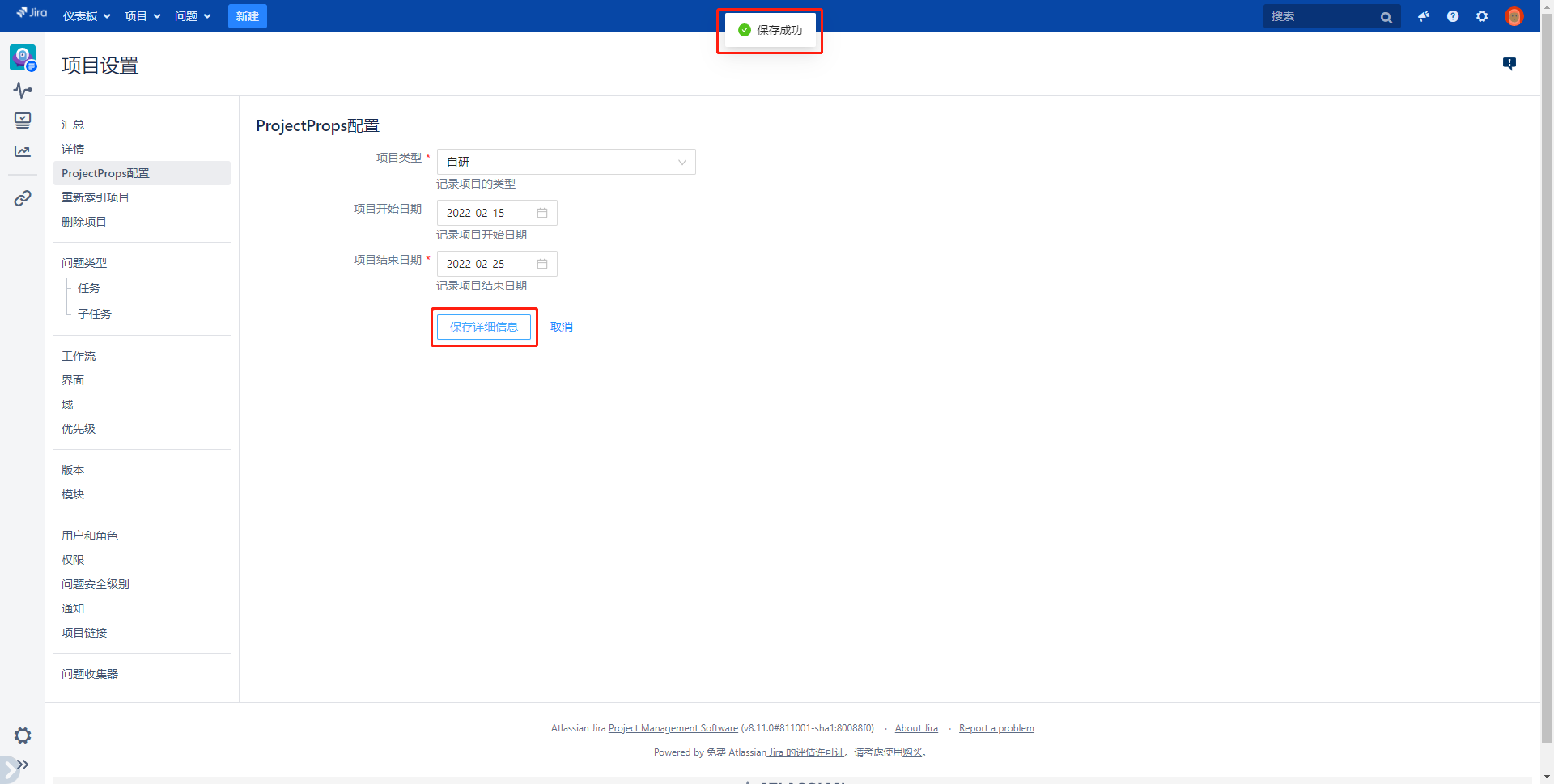Open the board monitor icon in sidebar
This screenshot has width=1554, height=784.
click(23, 121)
